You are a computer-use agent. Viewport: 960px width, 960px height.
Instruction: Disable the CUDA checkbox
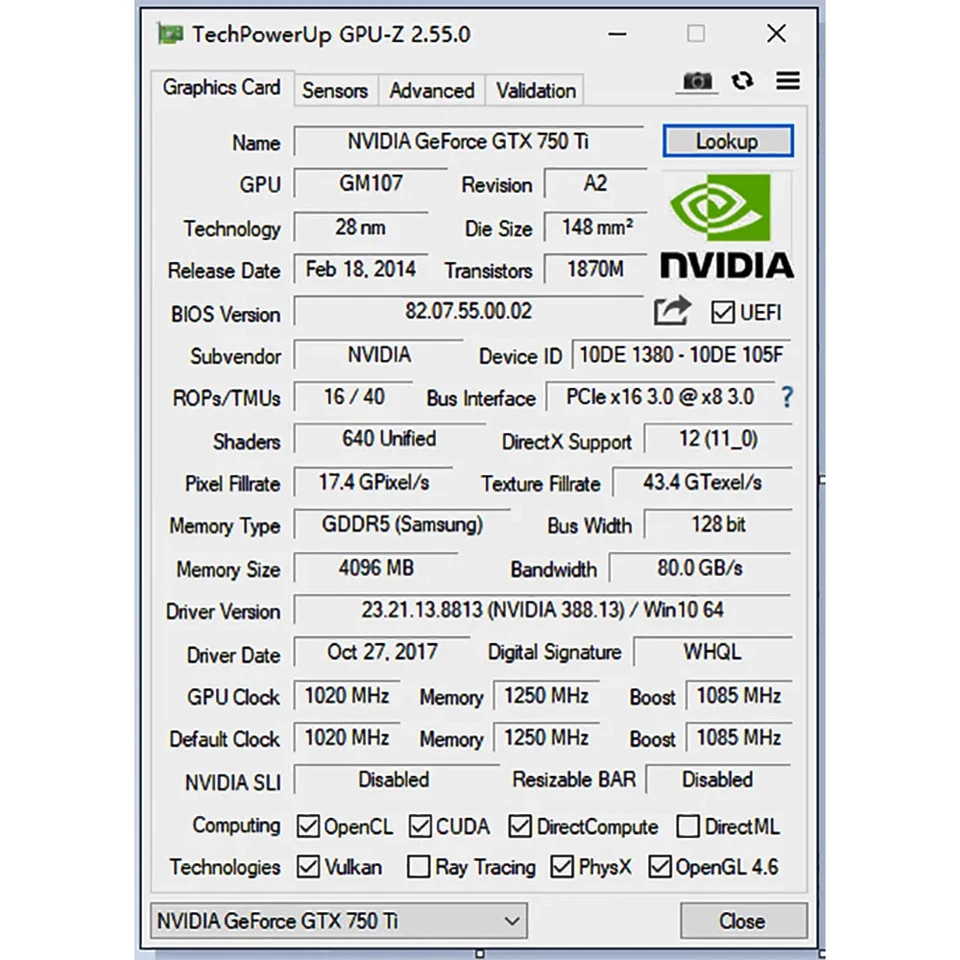(x=420, y=827)
